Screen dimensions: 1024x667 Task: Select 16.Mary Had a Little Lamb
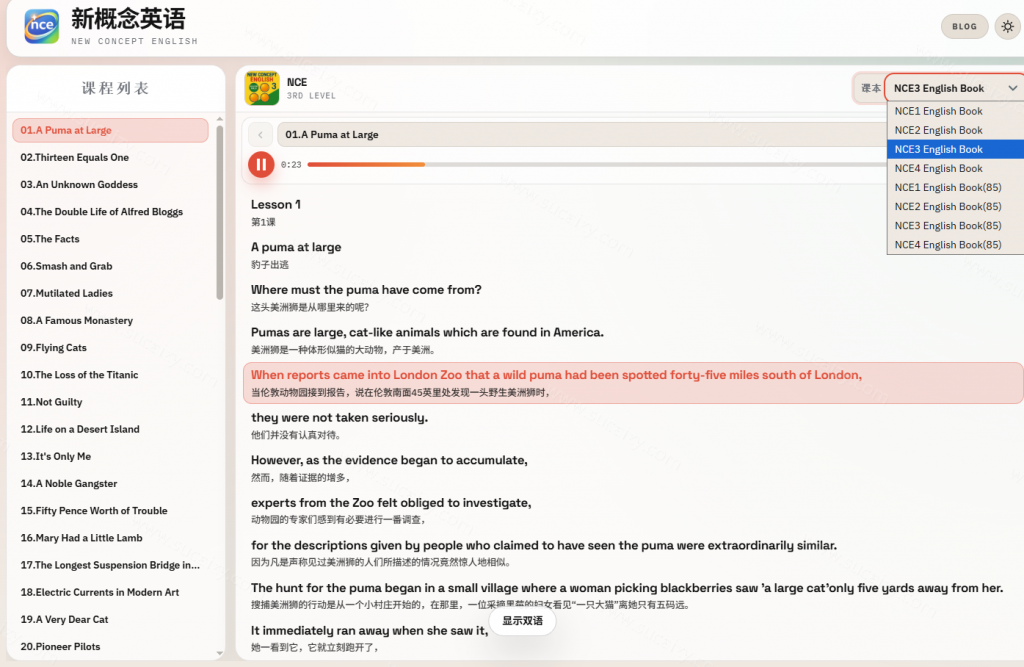(x=110, y=538)
